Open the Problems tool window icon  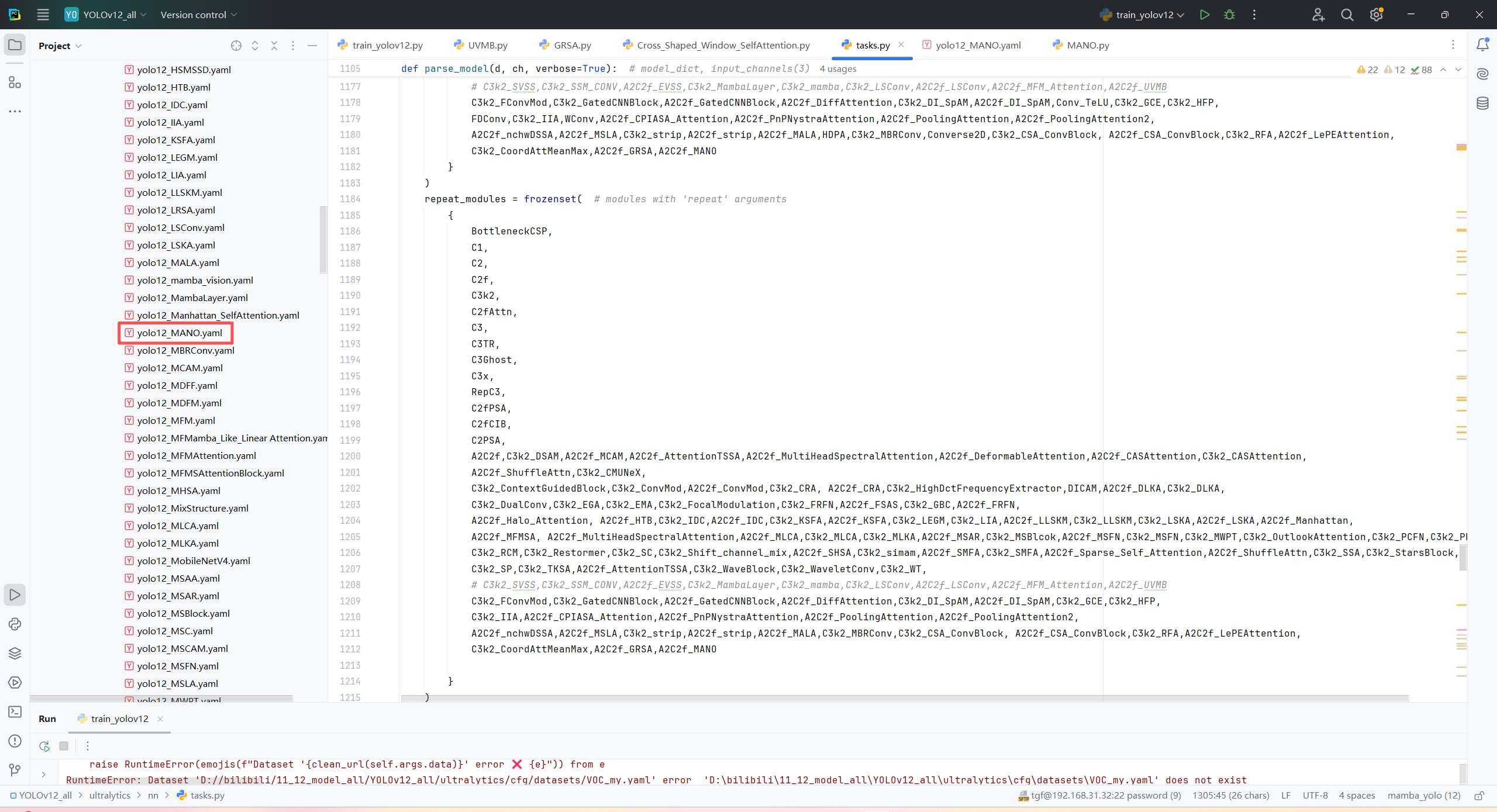pyautogui.click(x=15, y=741)
